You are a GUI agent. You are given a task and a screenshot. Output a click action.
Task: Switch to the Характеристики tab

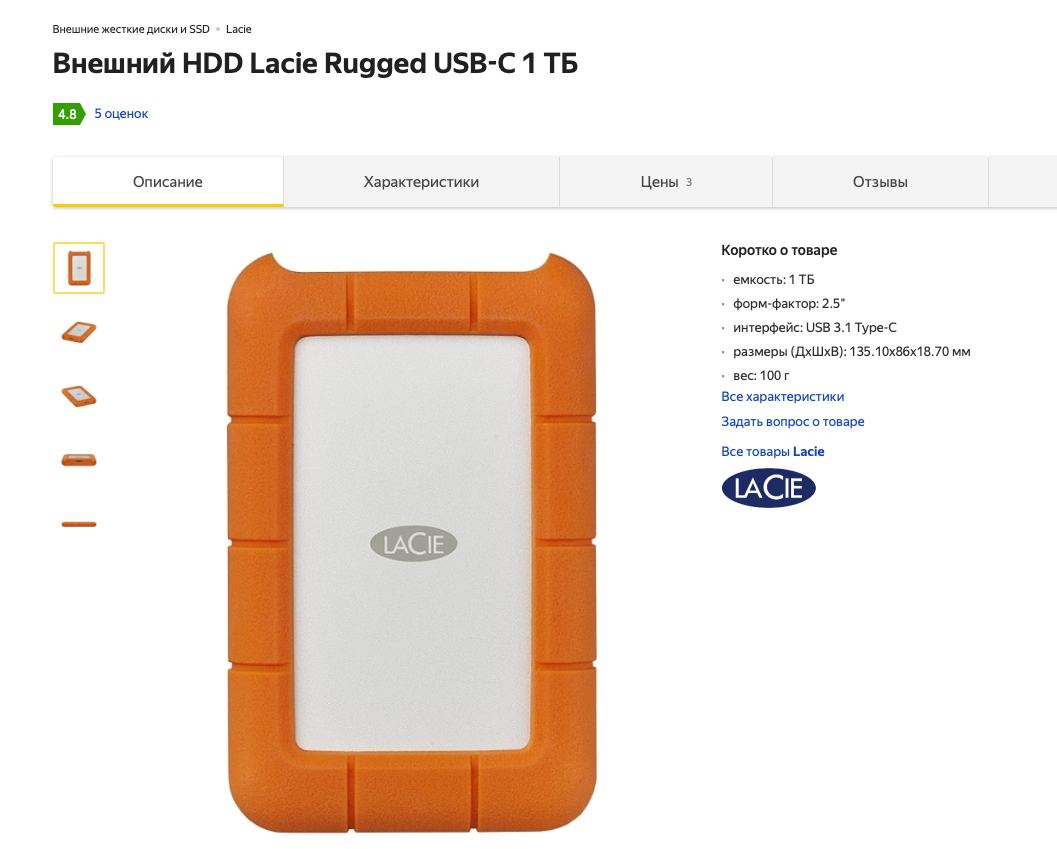pyautogui.click(x=421, y=182)
